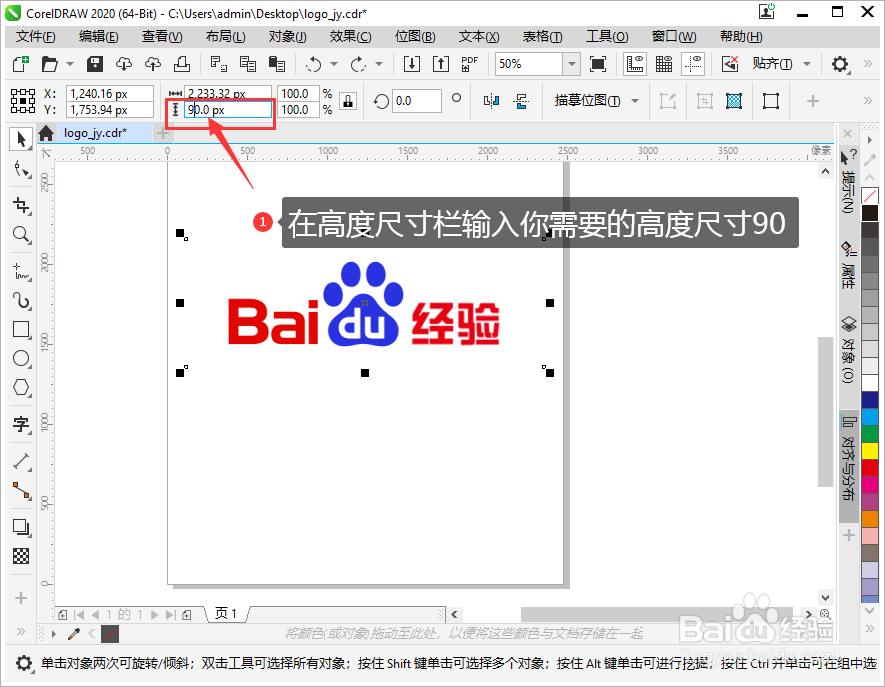Open the 位图(B) menu
Viewport: 885px width, 687px height.
coord(415,37)
